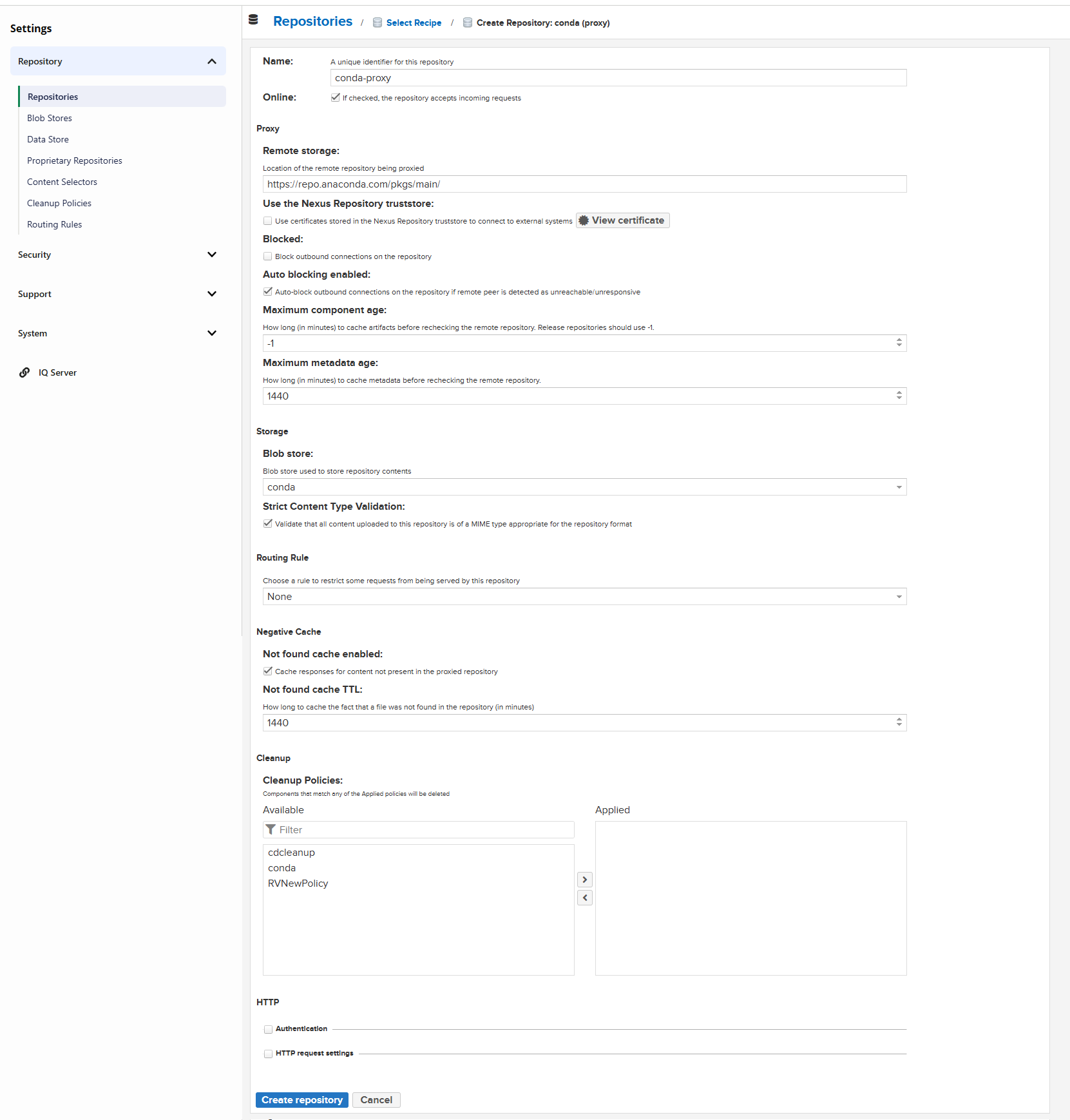Uncheck Strict Content Type Validation

tap(267, 524)
